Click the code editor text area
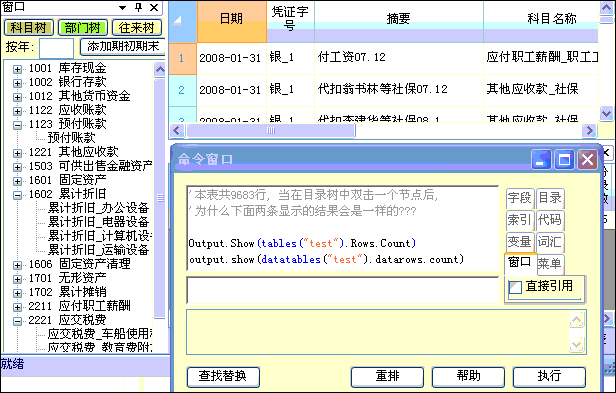This screenshot has height=393, width=616. click(343, 228)
